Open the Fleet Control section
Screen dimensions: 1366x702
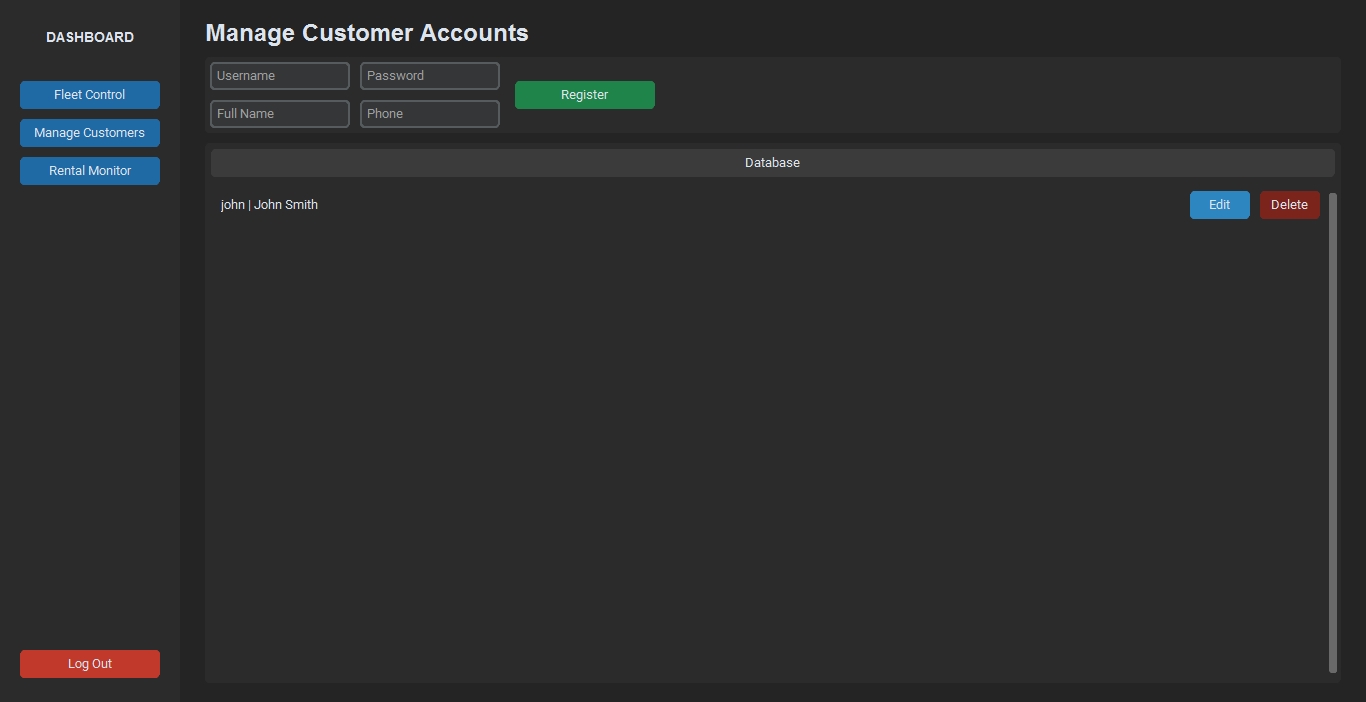pos(90,95)
